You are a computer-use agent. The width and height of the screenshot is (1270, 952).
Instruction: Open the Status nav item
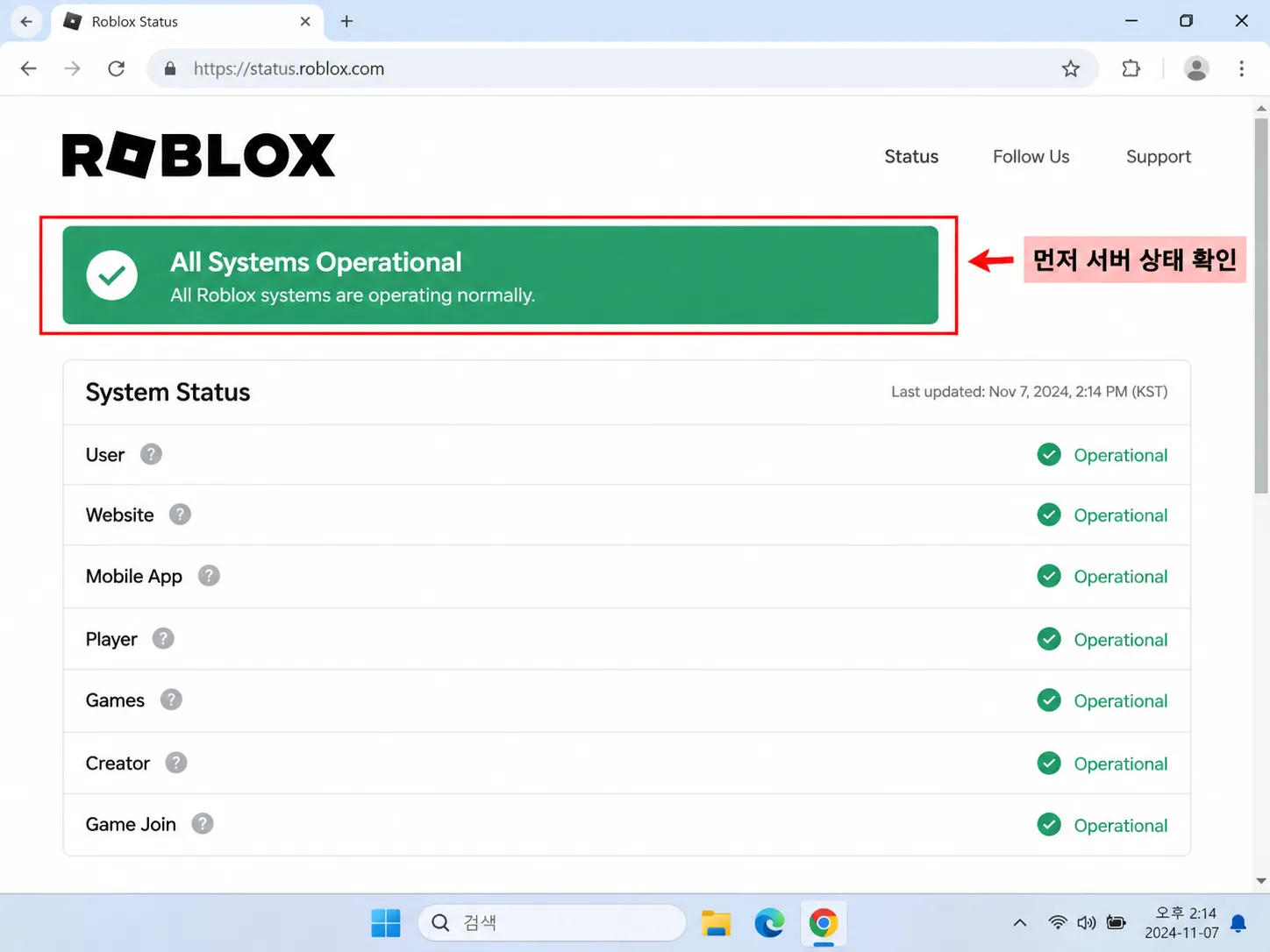point(911,156)
